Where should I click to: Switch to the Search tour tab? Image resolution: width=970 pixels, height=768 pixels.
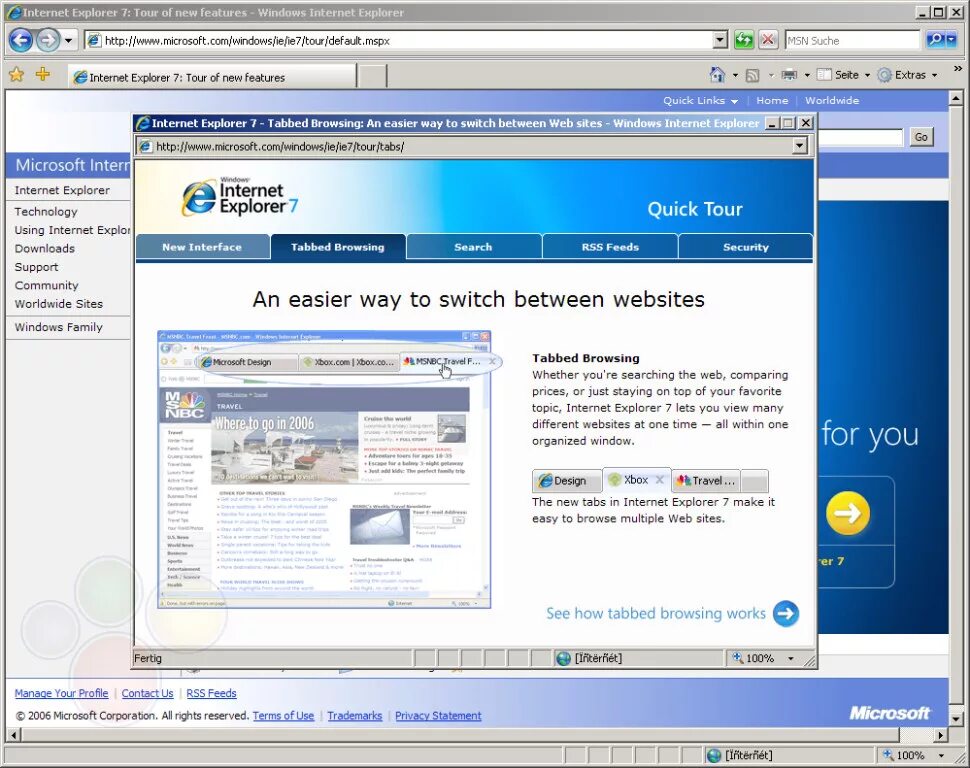(473, 247)
